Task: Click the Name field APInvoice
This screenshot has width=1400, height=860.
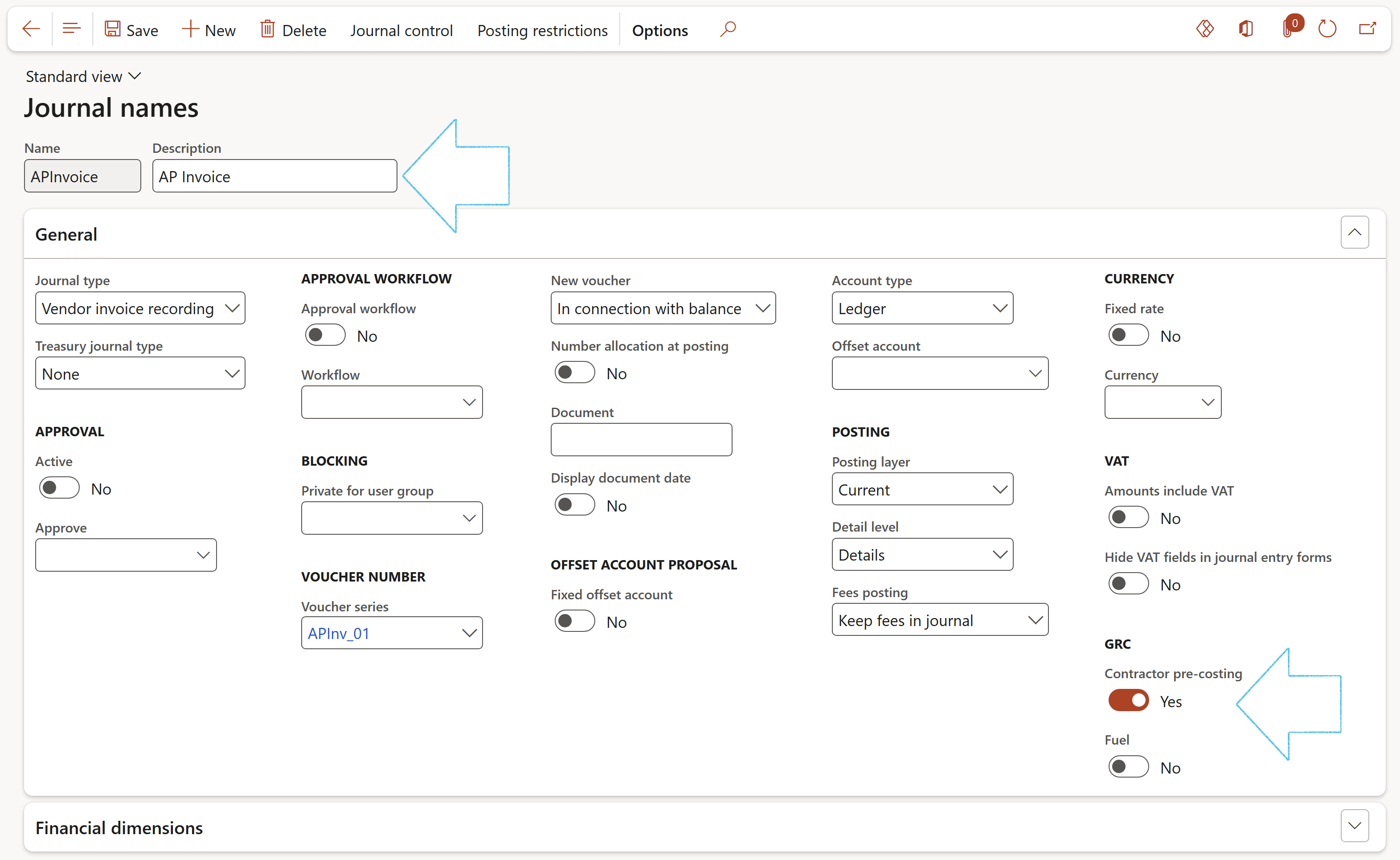Action: tap(82, 176)
